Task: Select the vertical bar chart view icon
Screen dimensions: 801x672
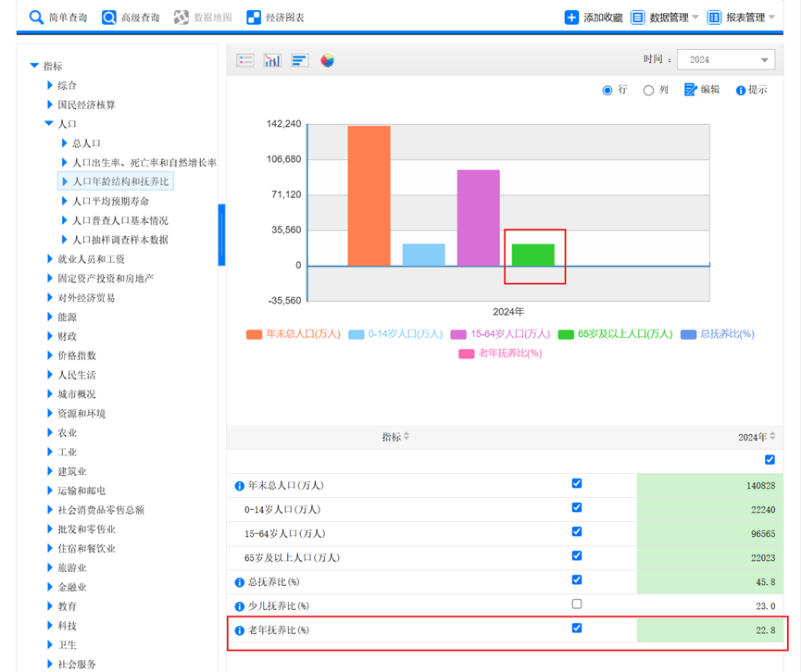Action: point(272,61)
